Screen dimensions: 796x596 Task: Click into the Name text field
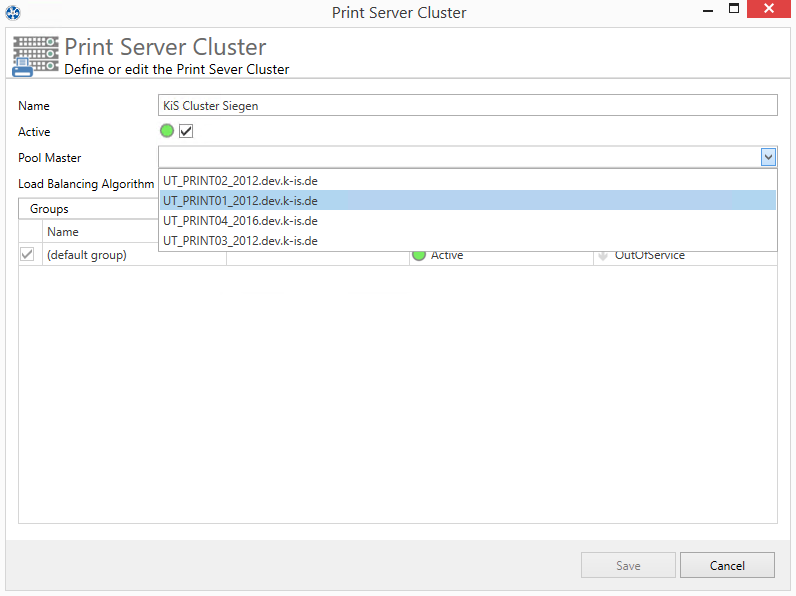click(467, 105)
